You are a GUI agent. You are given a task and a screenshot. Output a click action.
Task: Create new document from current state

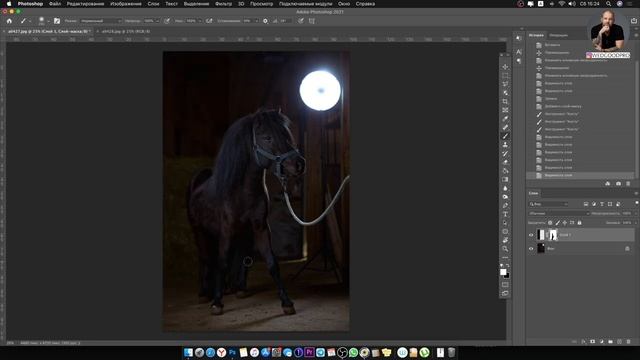pos(608,184)
